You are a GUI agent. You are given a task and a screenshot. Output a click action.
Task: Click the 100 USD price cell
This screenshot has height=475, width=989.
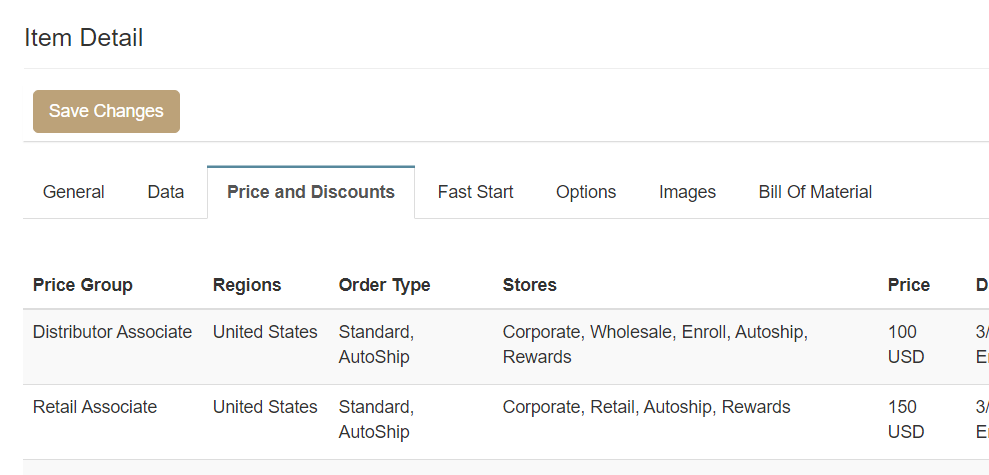tap(906, 344)
